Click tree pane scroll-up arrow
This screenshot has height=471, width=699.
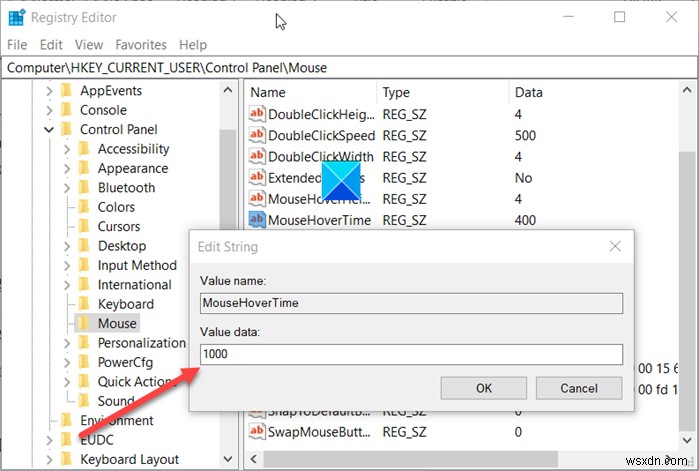point(228,90)
